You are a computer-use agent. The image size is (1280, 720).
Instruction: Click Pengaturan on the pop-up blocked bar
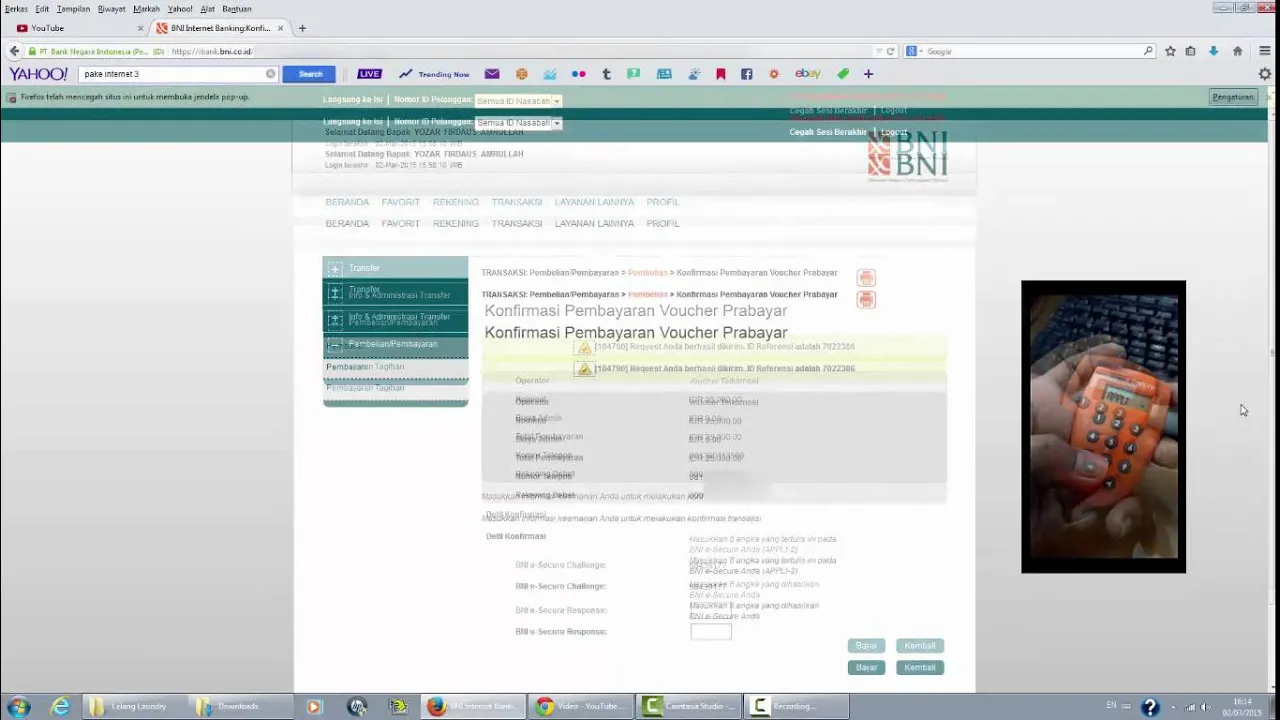coord(1233,97)
